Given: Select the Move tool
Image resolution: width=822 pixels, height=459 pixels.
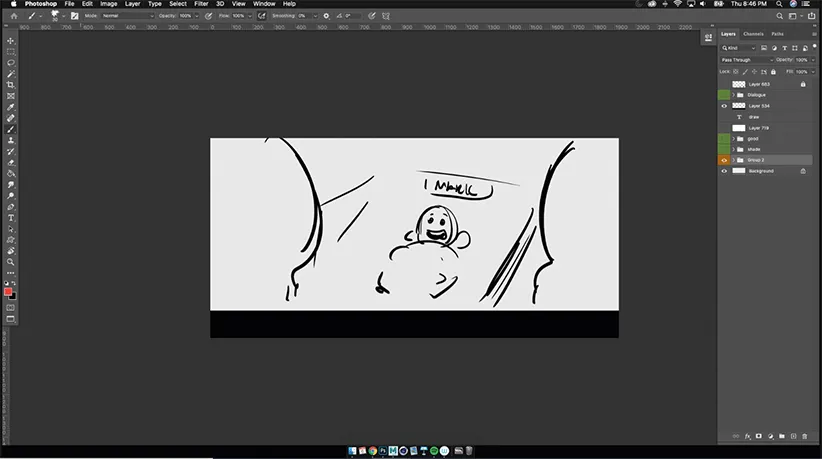Looking at the screenshot, I should (x=11, y=41).
